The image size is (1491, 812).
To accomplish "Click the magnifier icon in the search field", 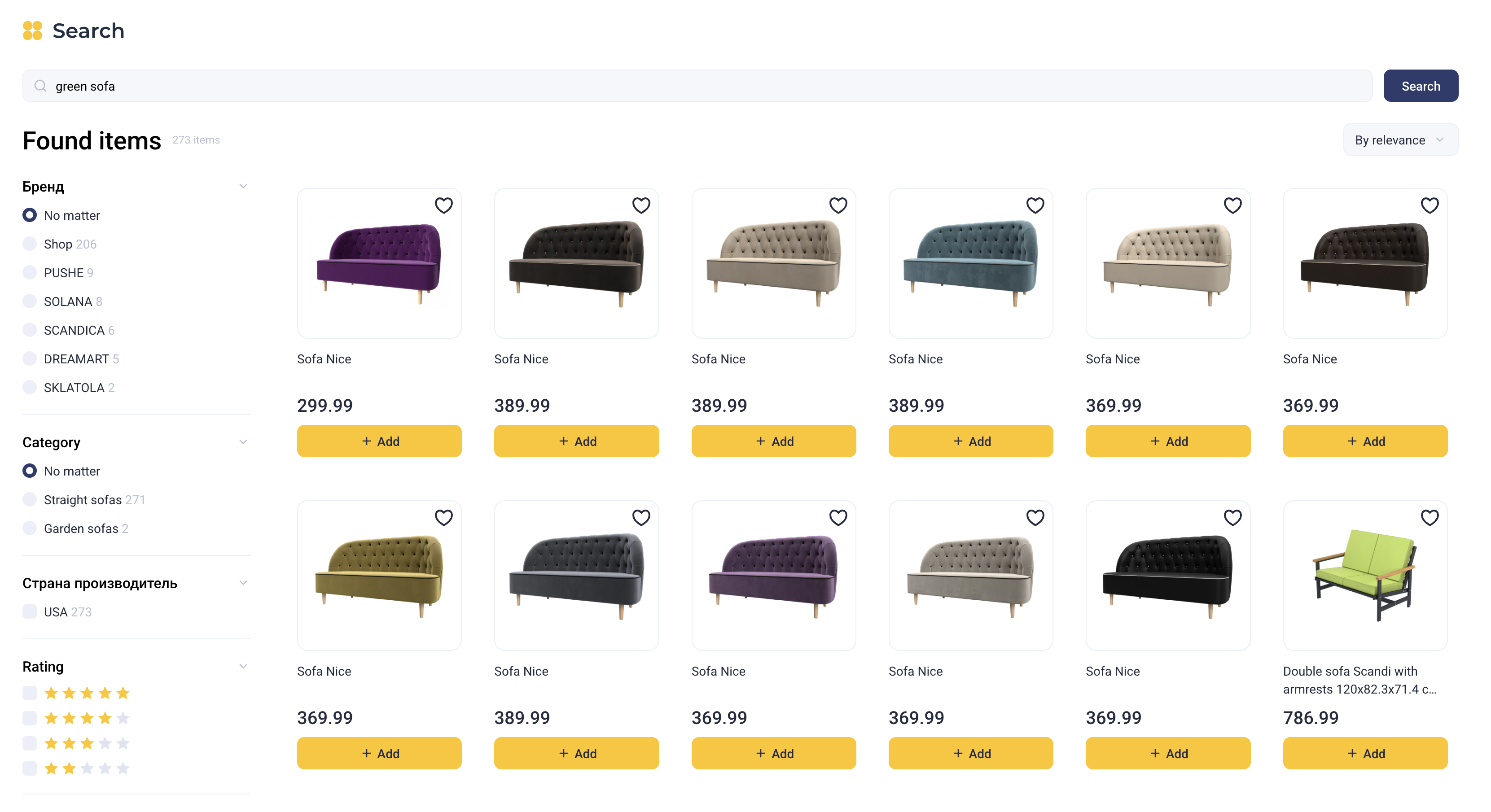I will (40, 86).
